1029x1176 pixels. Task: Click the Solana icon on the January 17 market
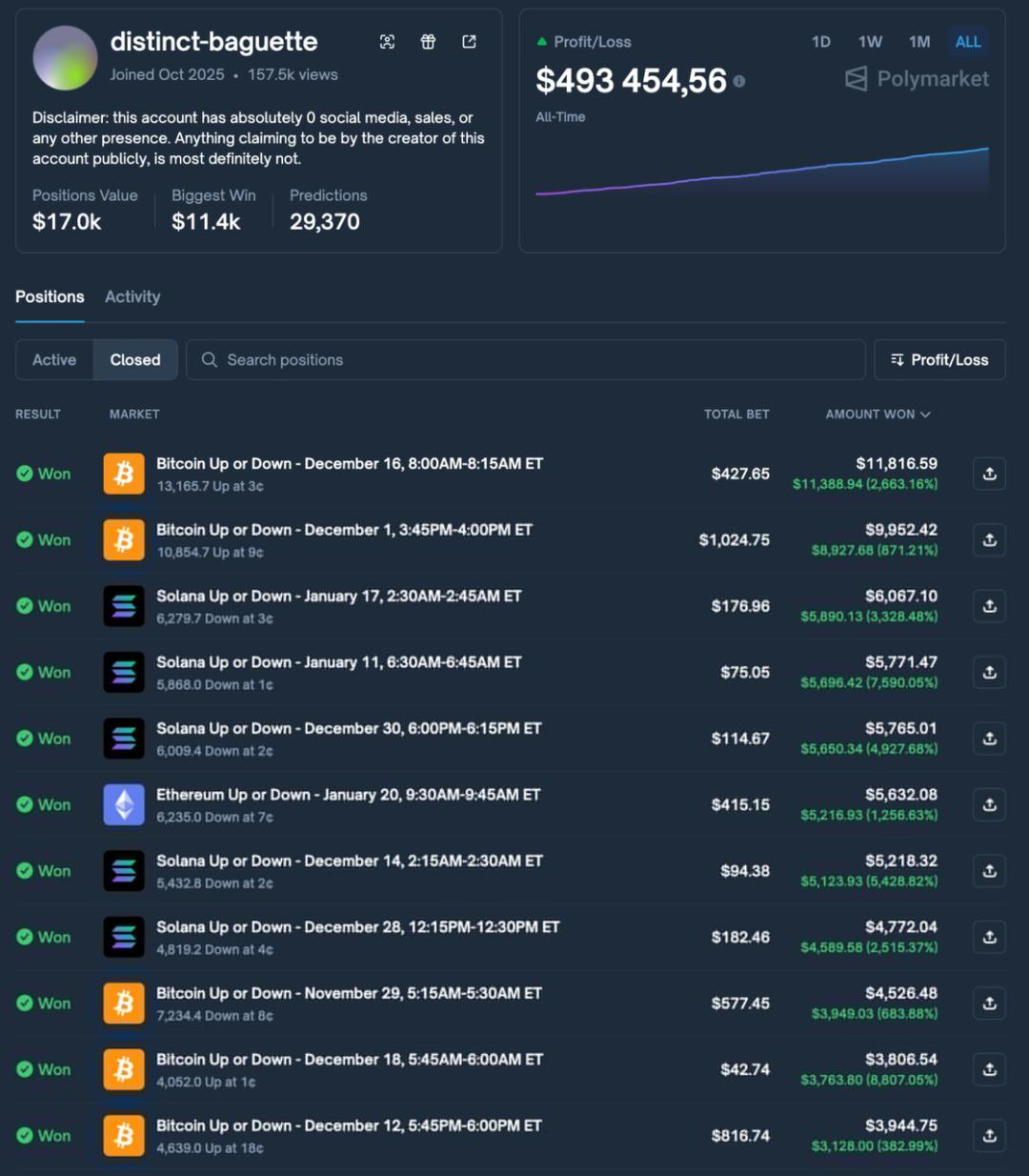pos(123,605)
